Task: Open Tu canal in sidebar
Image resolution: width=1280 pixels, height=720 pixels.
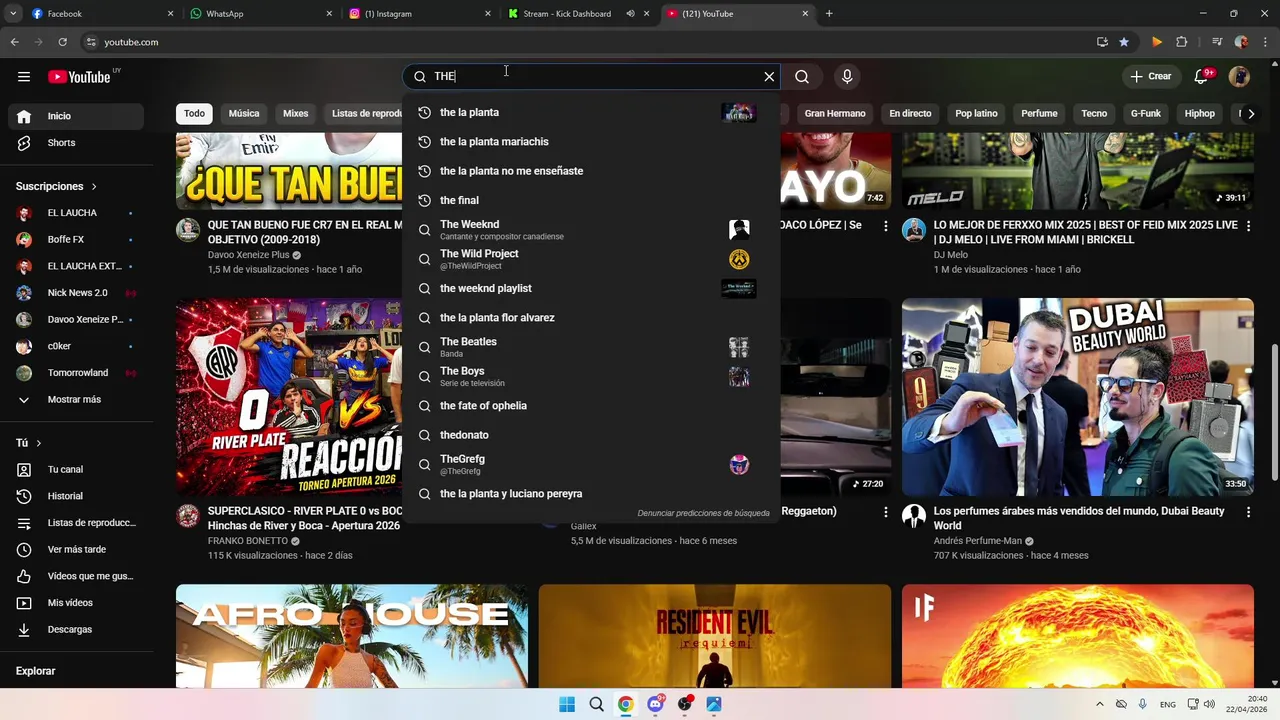Action: coord(76,470)
